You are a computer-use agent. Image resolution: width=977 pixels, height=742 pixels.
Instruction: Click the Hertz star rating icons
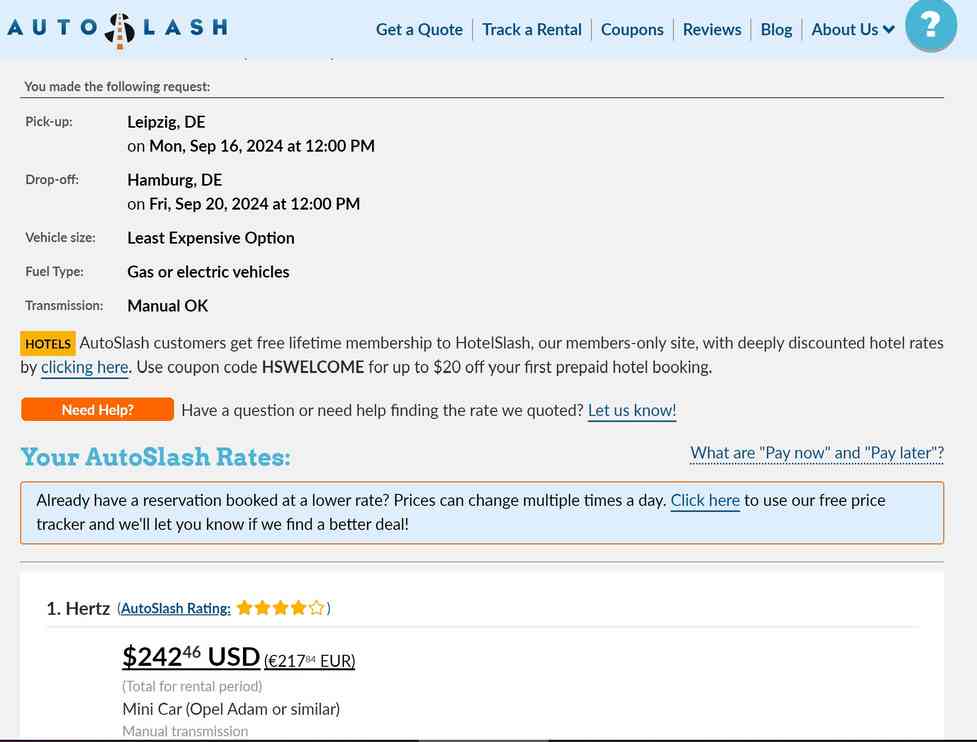pos(280,607)
